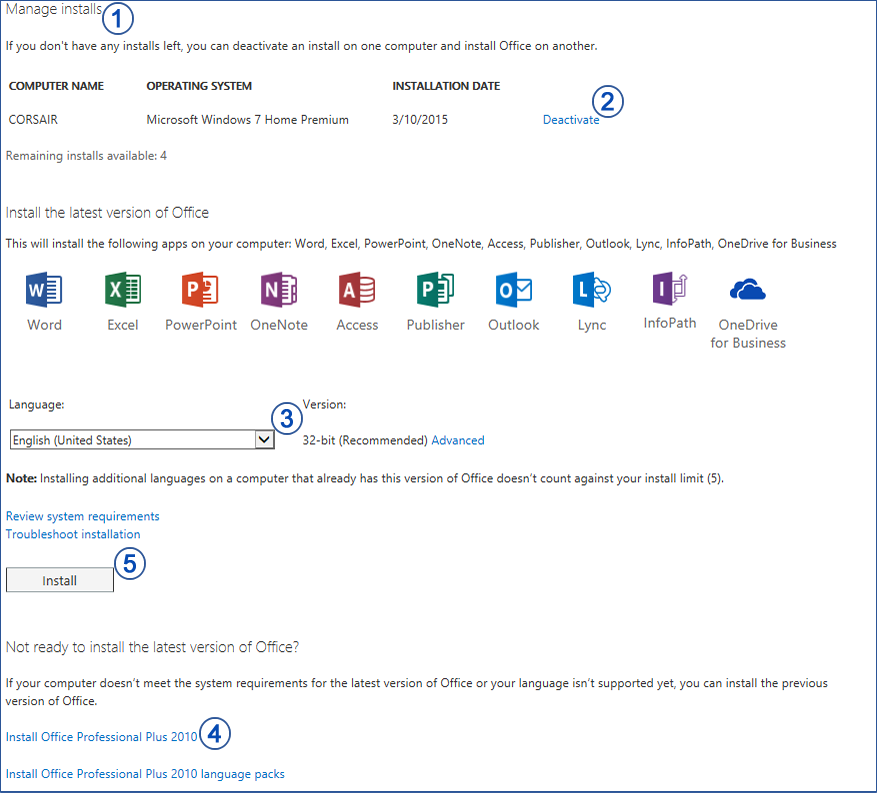This screenshot has width=877, height=794.
Task: Open Office Professional Plus 2010 language packs link
Action: point(145,774)
